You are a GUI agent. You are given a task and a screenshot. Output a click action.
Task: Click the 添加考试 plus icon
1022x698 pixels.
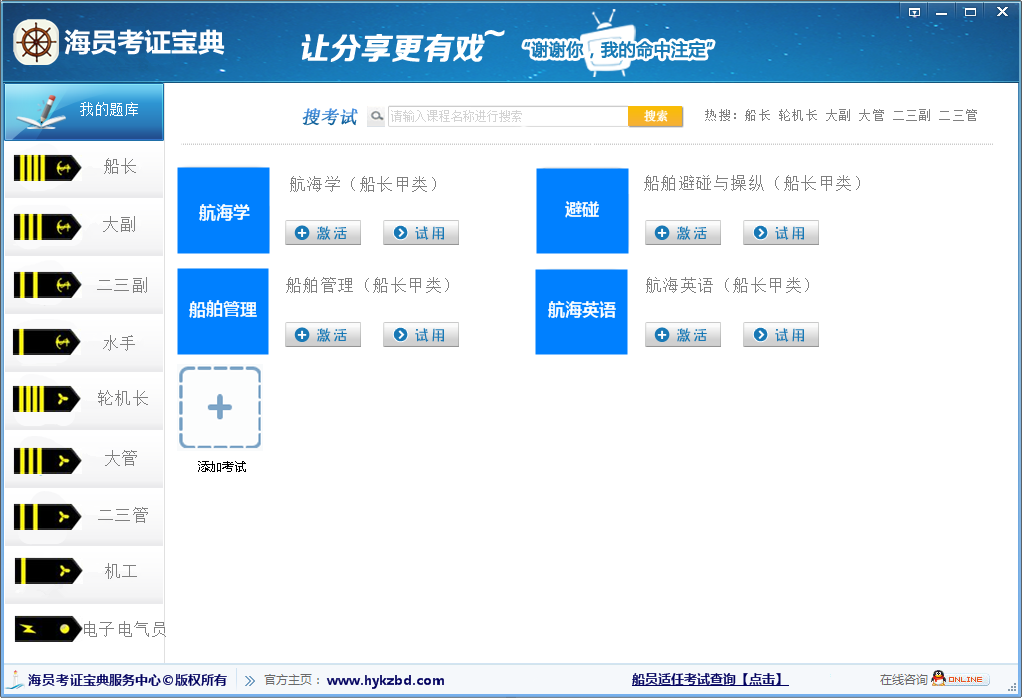(220, 408)
